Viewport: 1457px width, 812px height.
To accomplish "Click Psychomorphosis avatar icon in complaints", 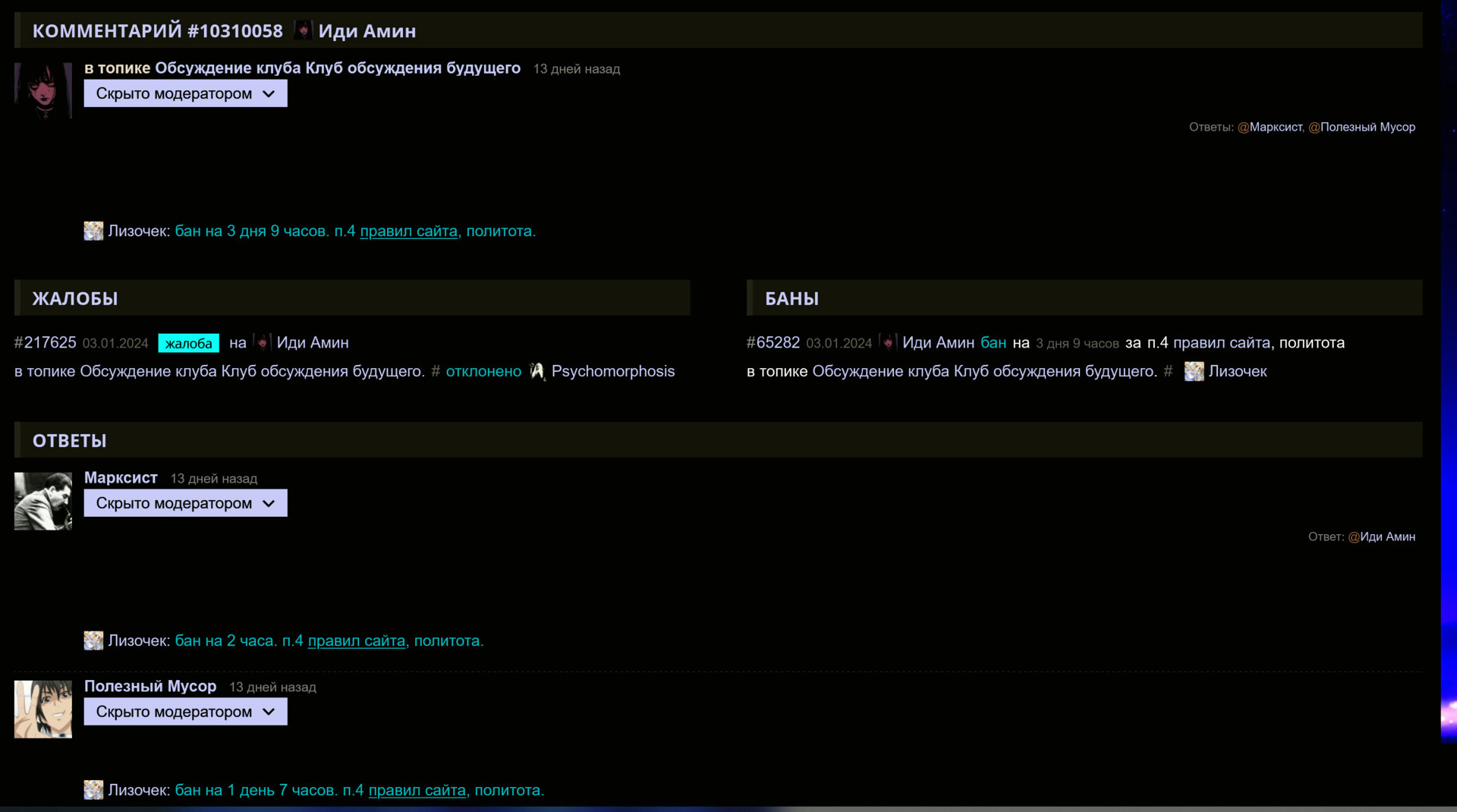I will tap(537, 371).
